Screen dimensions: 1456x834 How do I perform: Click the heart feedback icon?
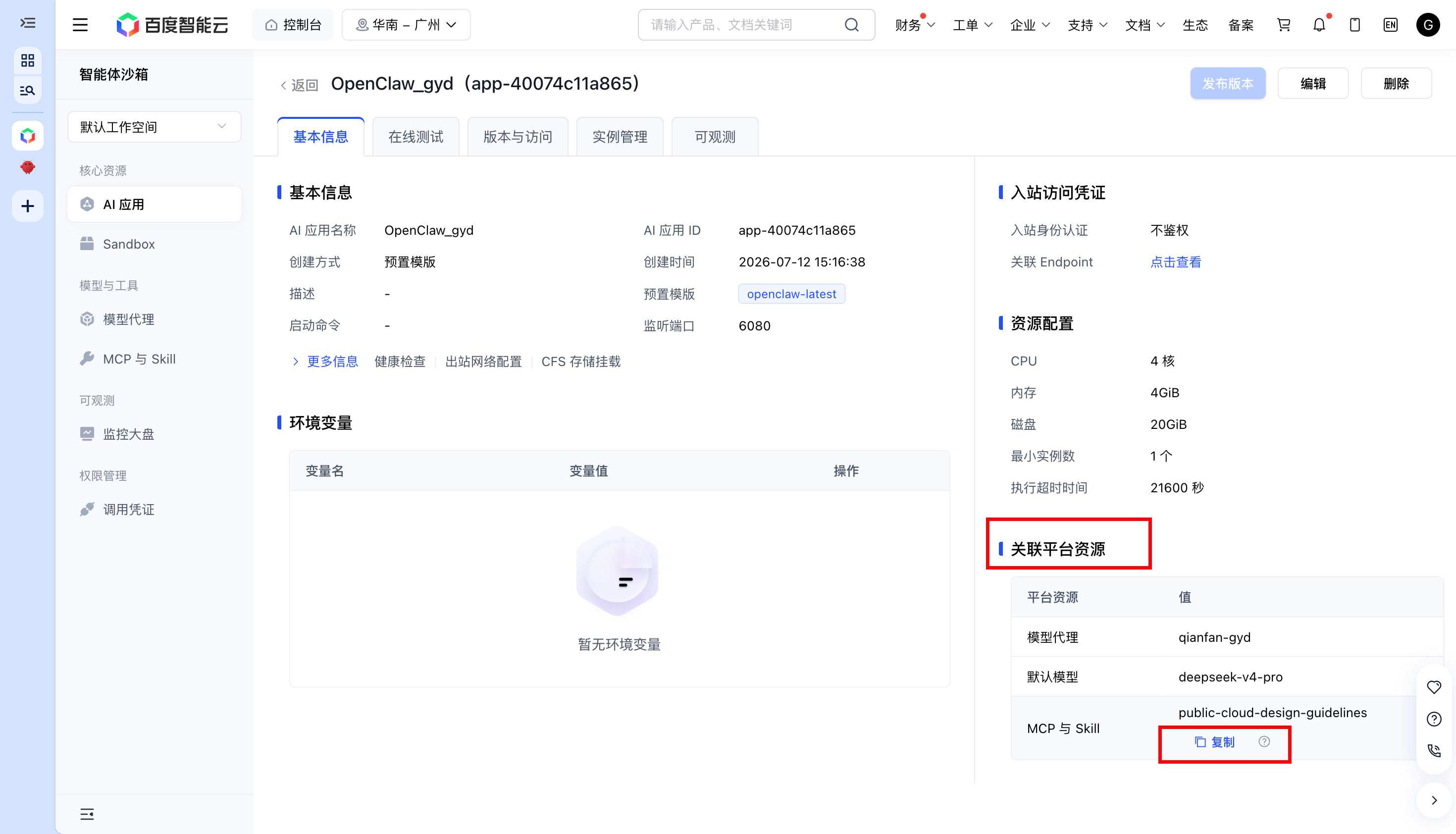tap(1434, 687)
